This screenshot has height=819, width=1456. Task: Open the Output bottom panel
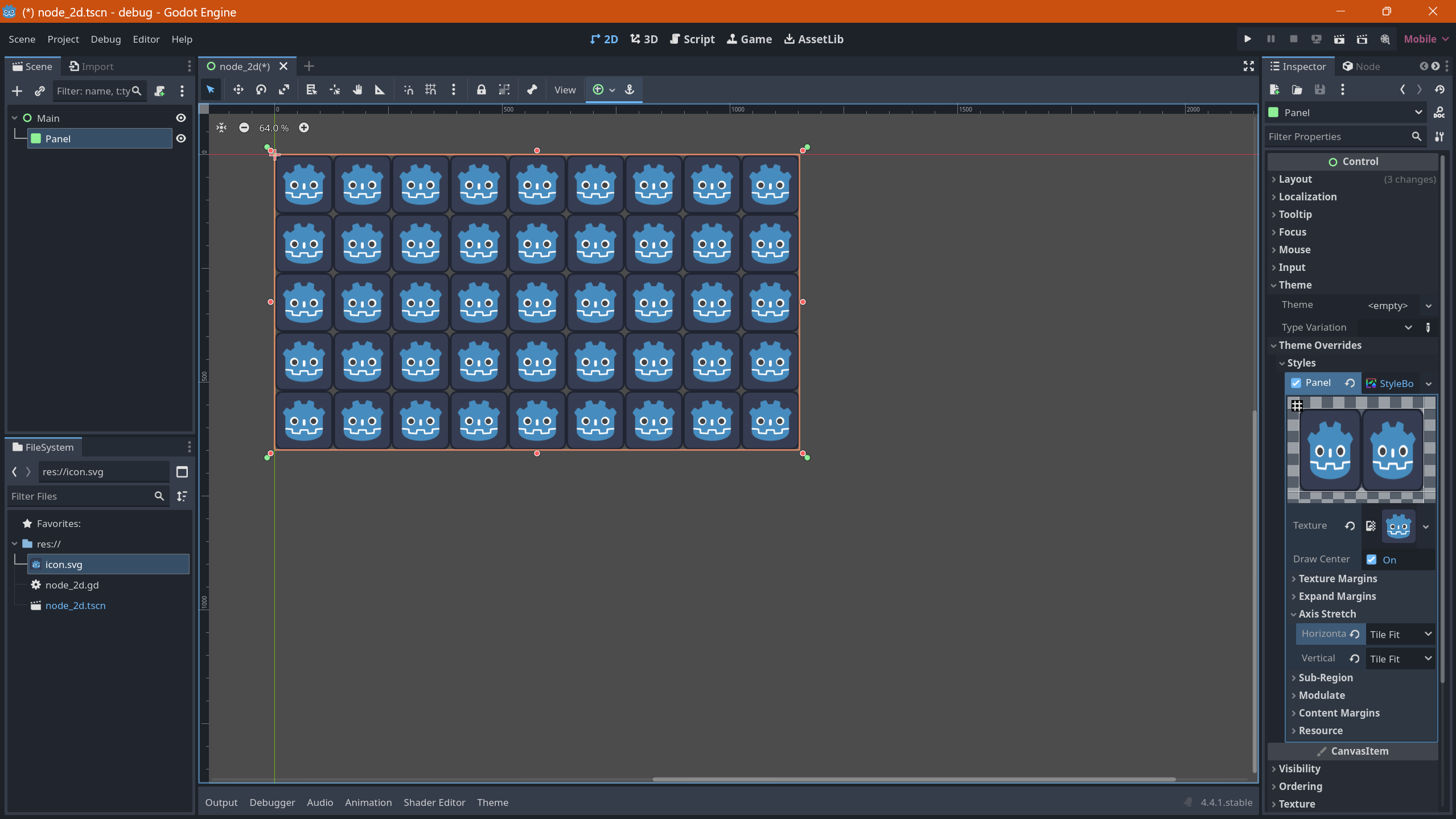tap(221, 802)
